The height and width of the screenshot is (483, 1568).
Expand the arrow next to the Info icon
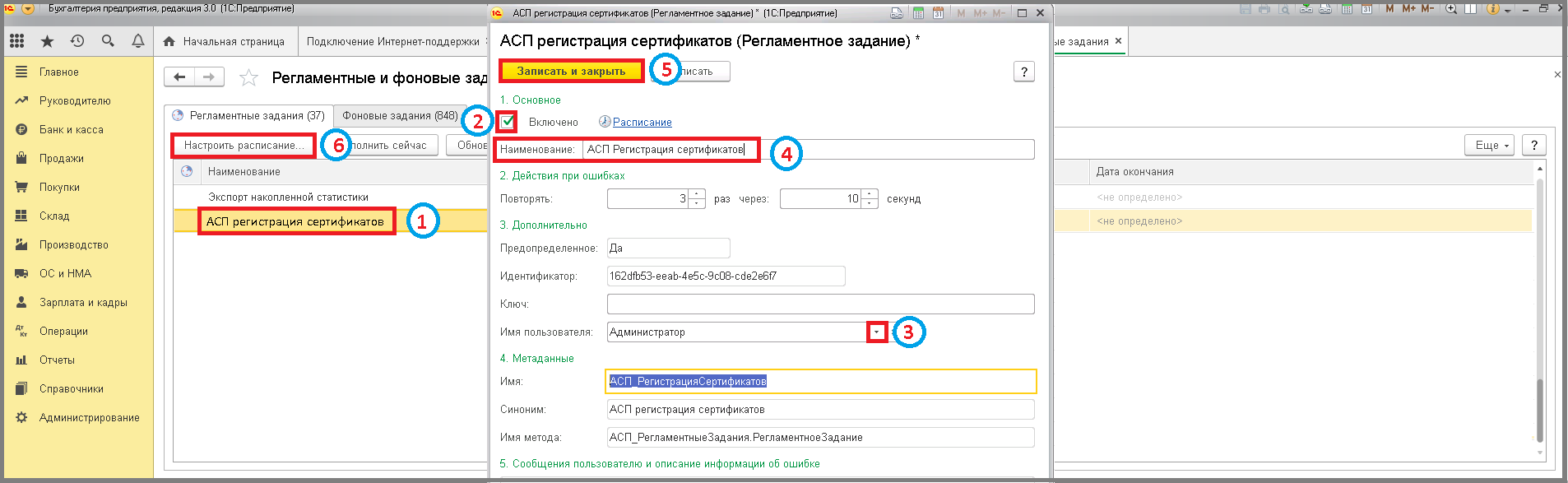tap(1507, 10)
